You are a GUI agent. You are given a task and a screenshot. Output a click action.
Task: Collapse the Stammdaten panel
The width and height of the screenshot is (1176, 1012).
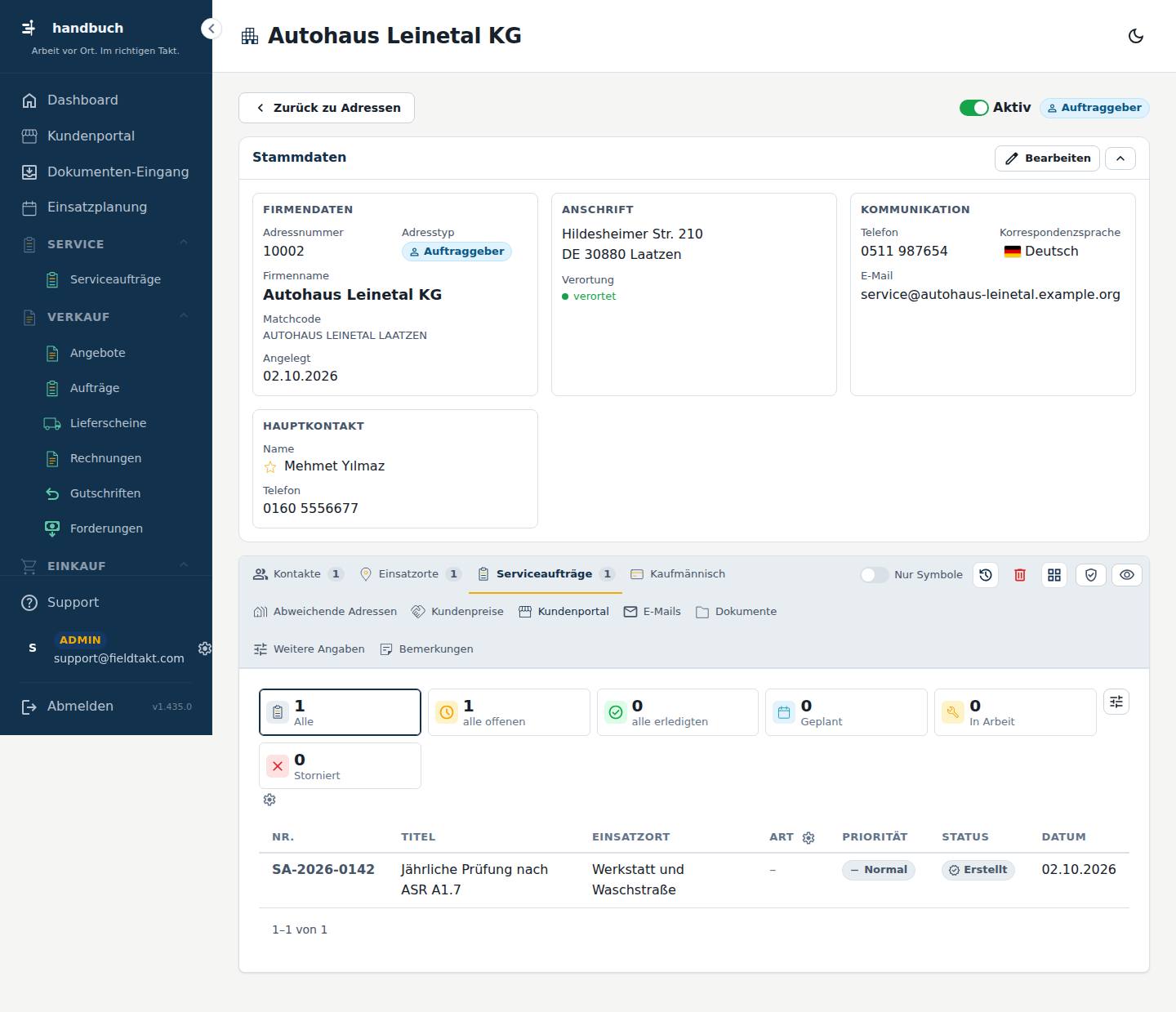1120,158
